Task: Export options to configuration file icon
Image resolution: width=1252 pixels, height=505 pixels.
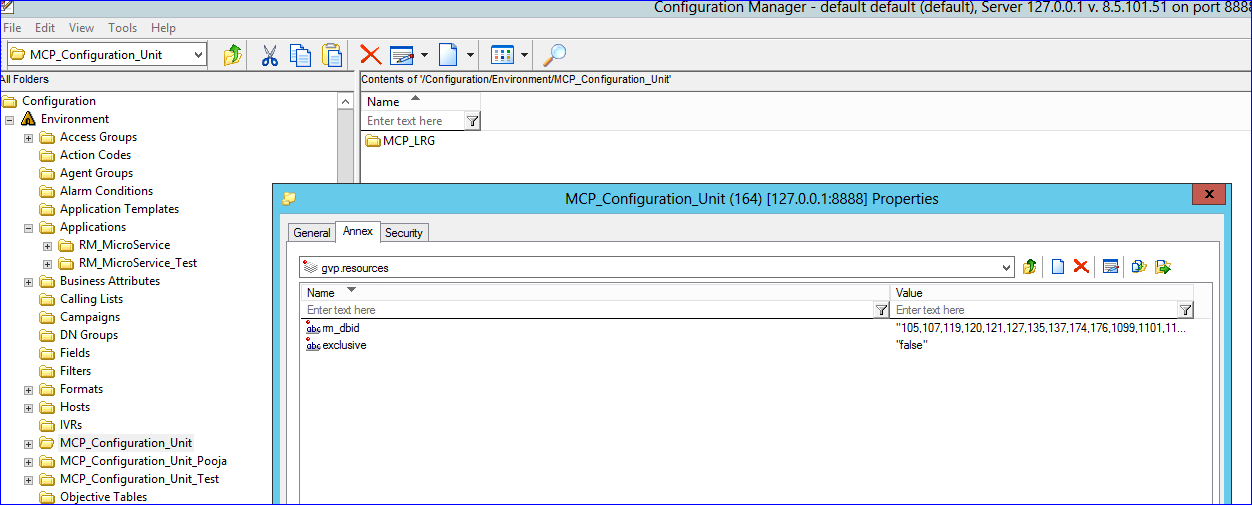Action: [x=1162, y=267]
